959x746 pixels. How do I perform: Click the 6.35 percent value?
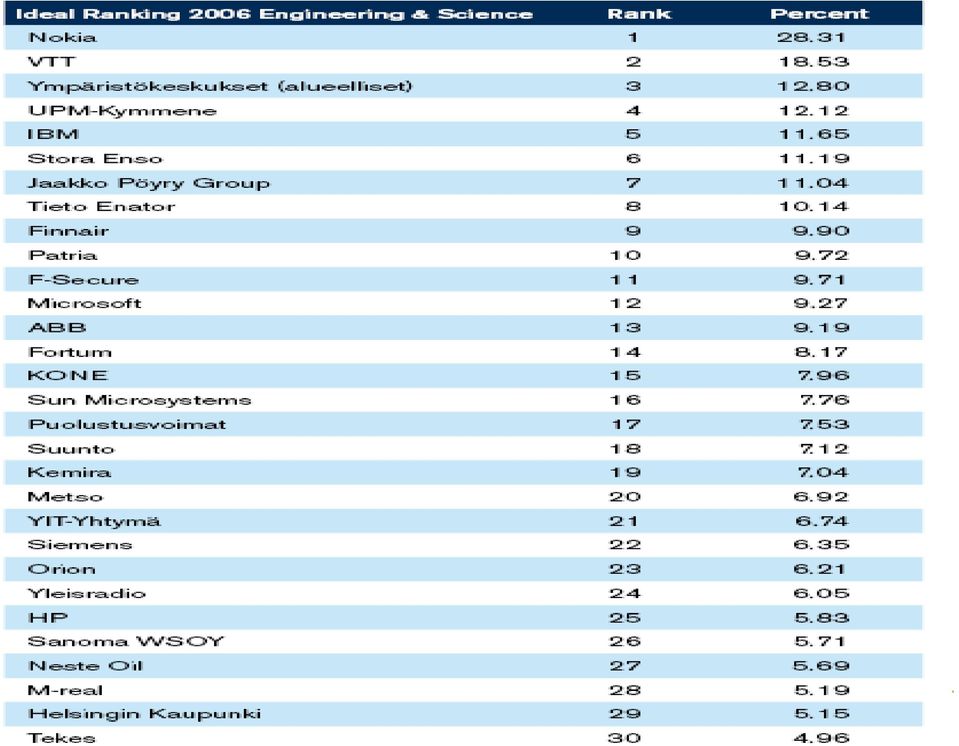point(821,544)
